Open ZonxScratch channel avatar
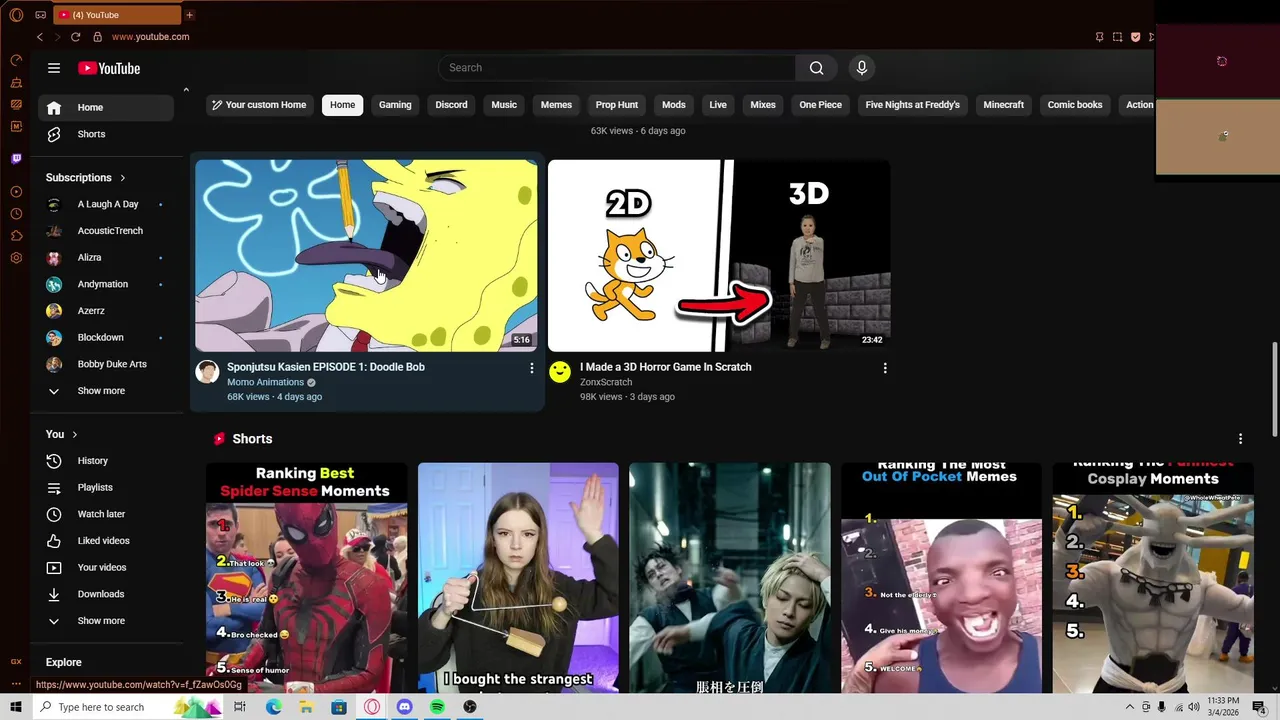 tap(560, 372)
